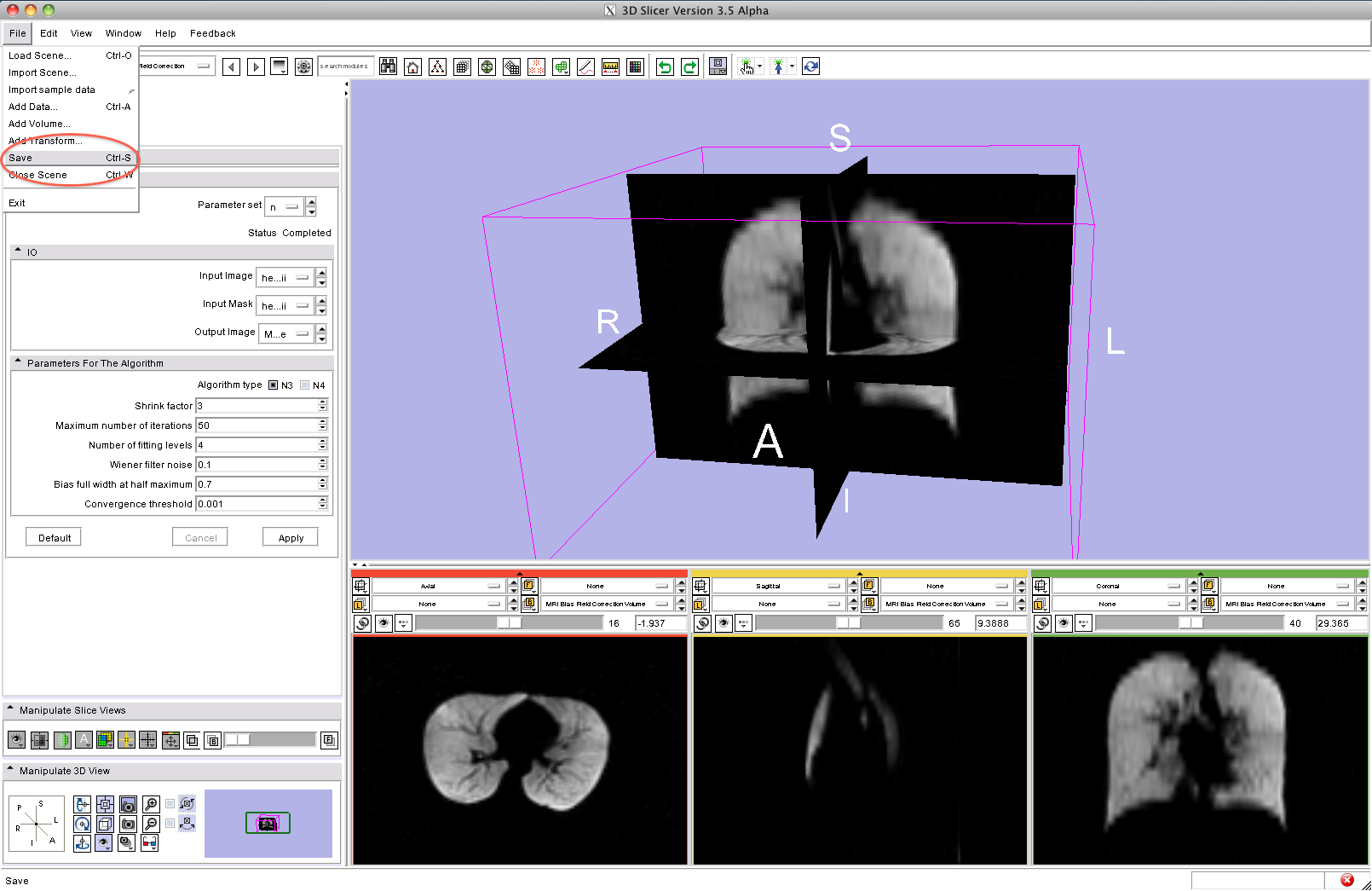Collapse the Manipulate Slice Views panel
The width and height of the screenshot is (1372, 891).
(x=10, y=709)
